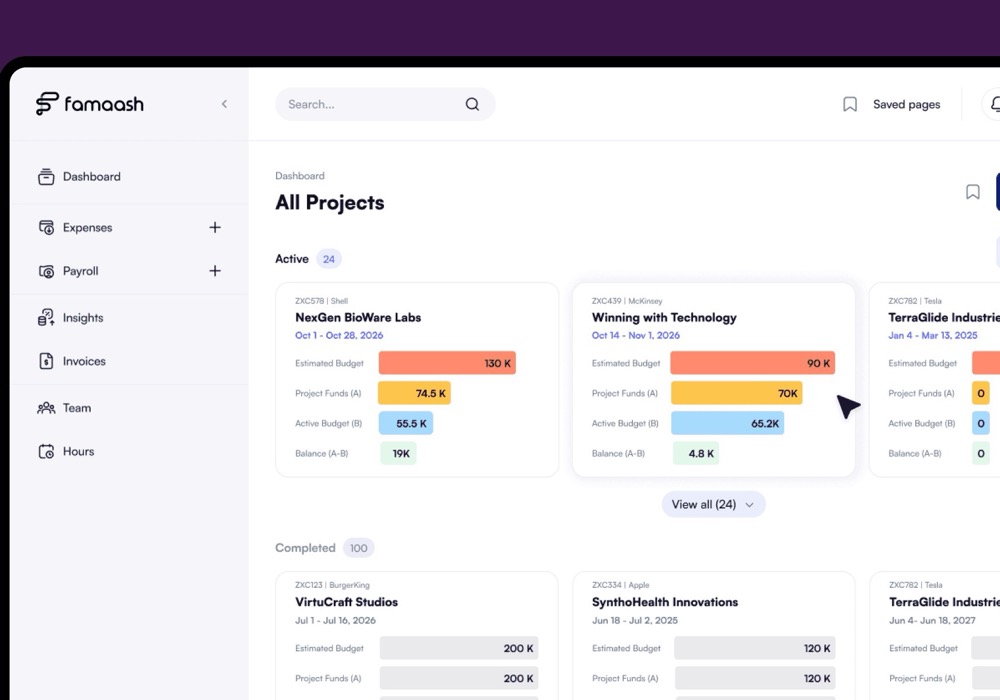Click the Active section heading
The width and height of the screenshot is (1000, 700).
(292, 259)
